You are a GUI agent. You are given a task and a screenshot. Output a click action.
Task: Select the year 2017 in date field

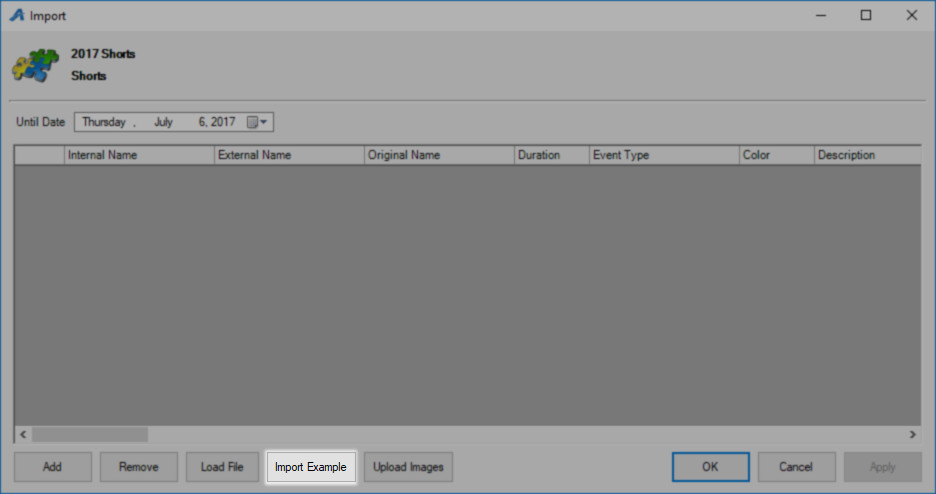click(223, 122)
